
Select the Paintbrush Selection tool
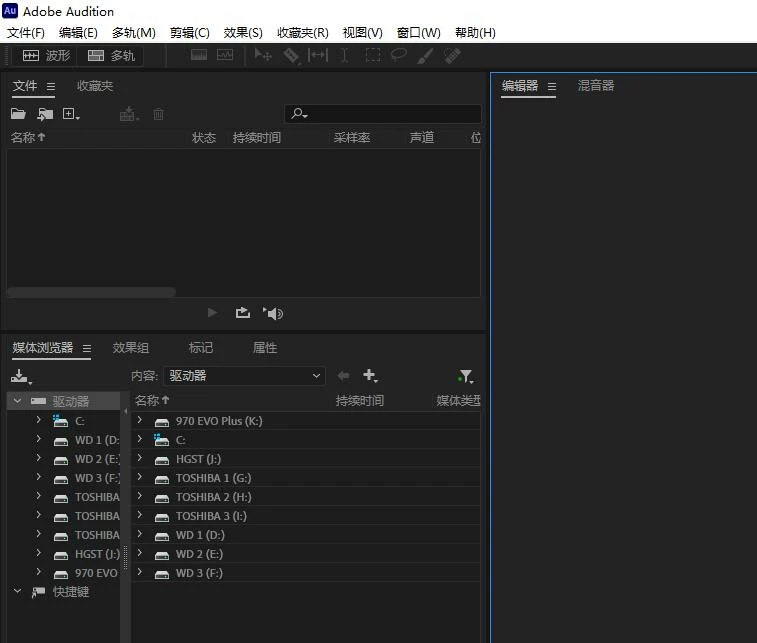pyautogui.click(x=425, y=56)
